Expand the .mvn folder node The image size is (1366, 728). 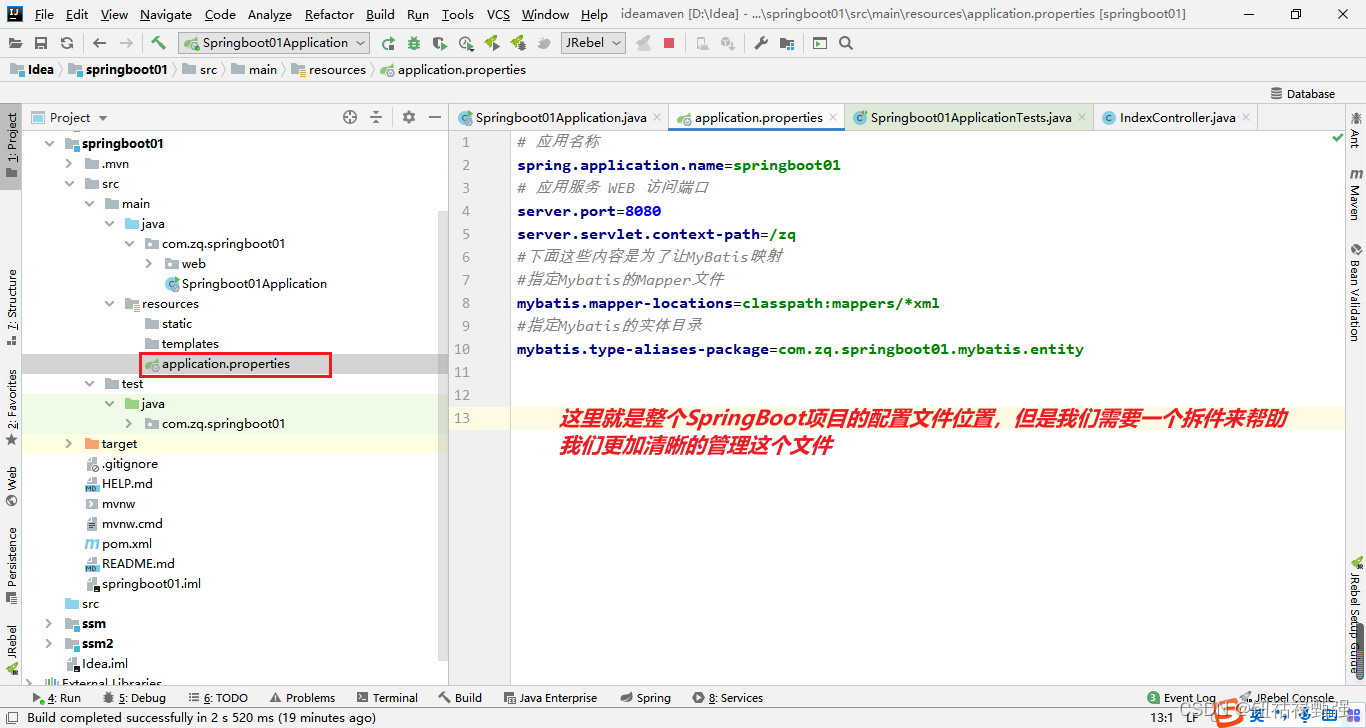coord(69,164)
